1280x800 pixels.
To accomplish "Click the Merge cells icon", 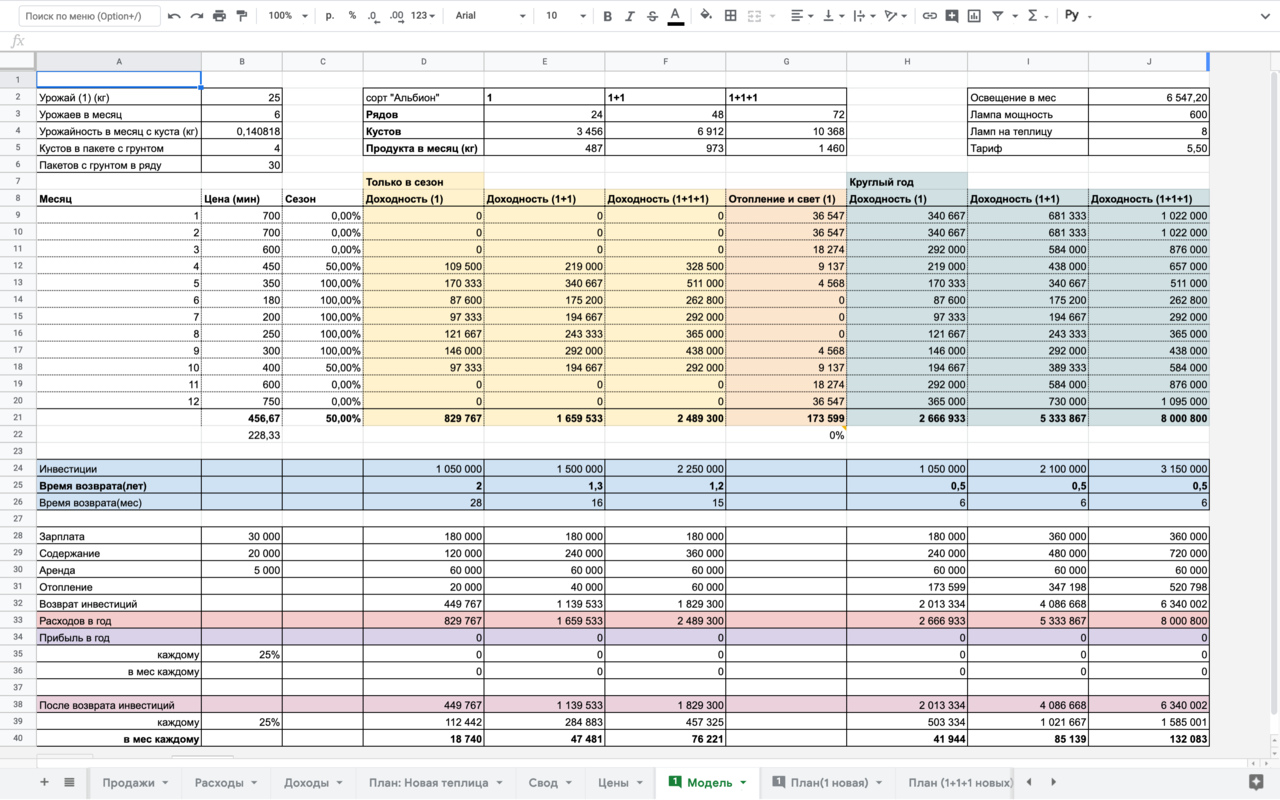I will point(754,16).
